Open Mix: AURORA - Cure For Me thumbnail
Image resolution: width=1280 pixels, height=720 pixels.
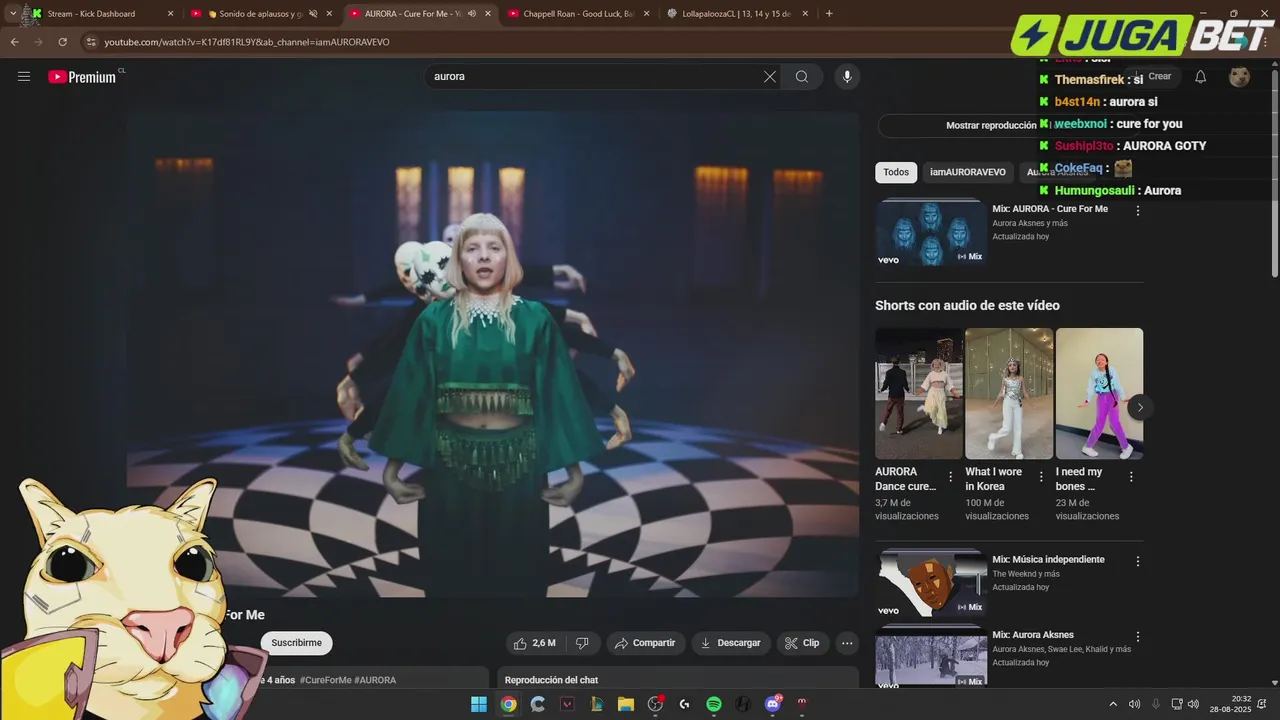click(x=931, y=233)
